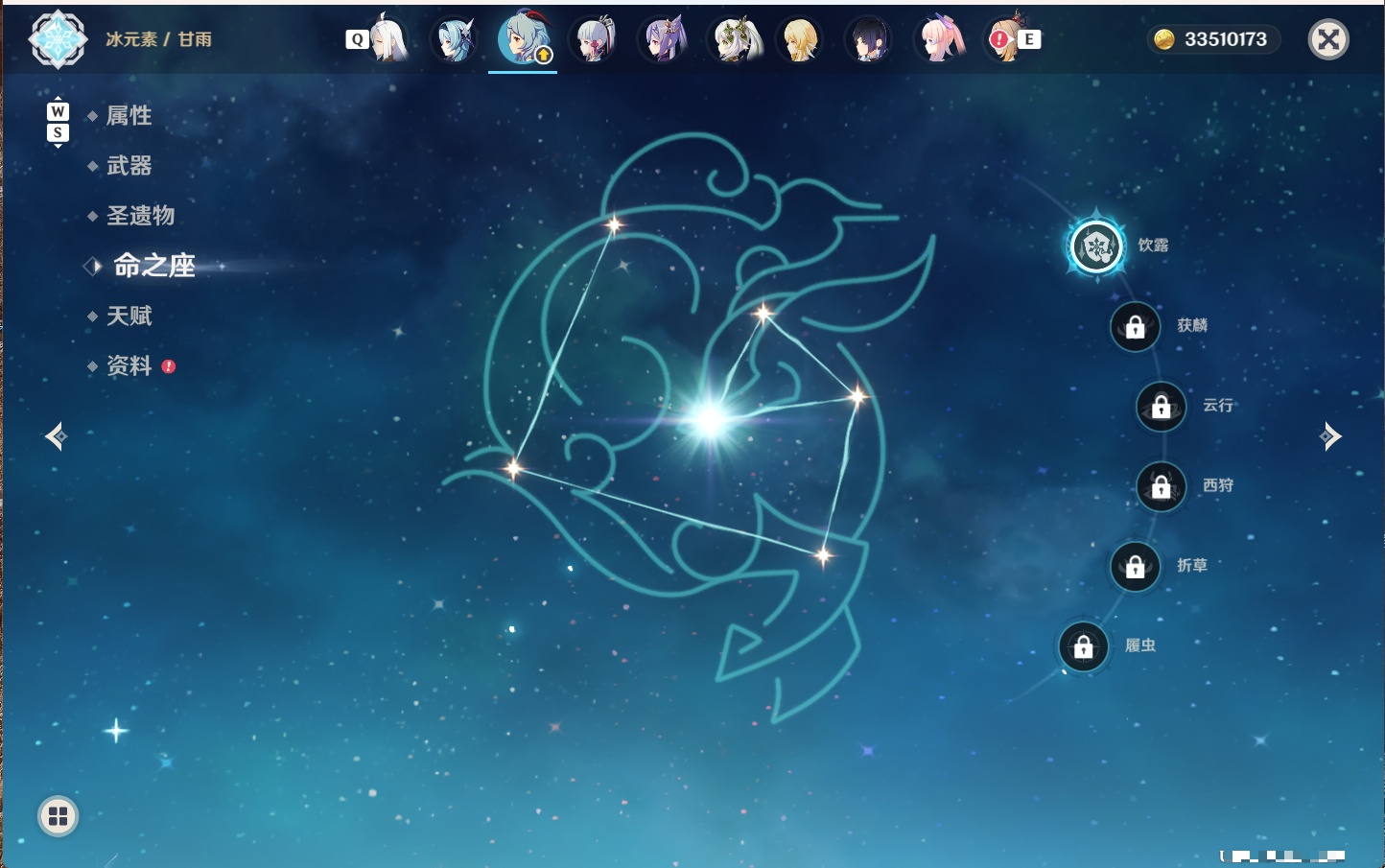Select the blonde character portrait
This screenshot has width=1385, height=868.
pos(800,39)
